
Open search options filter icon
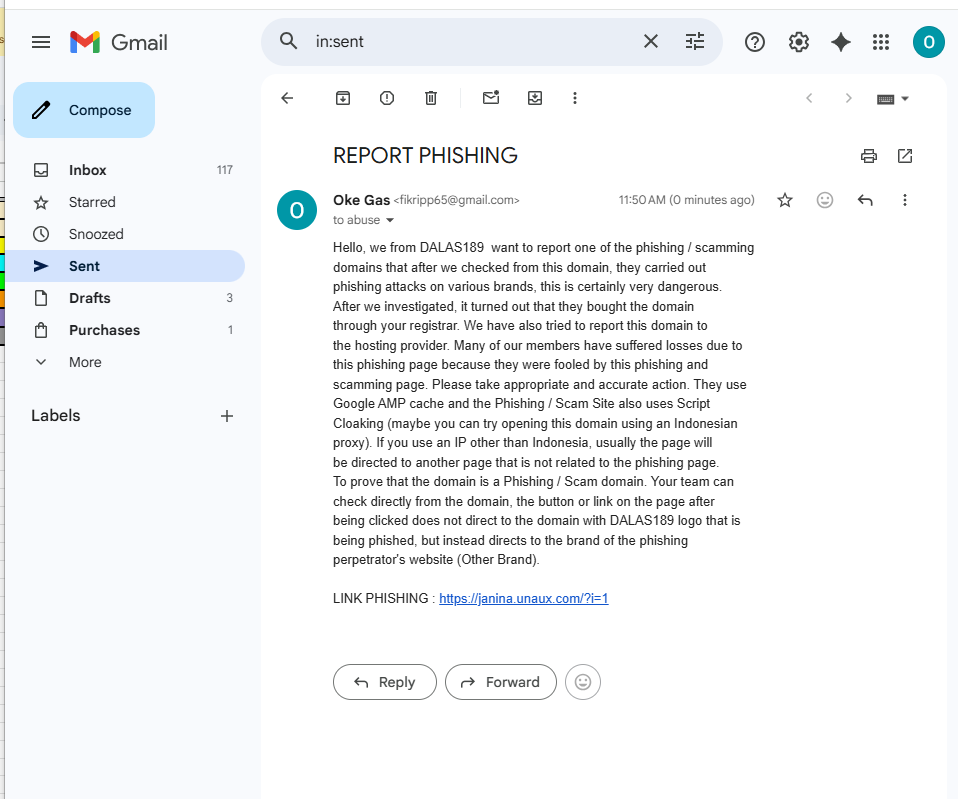695,42
